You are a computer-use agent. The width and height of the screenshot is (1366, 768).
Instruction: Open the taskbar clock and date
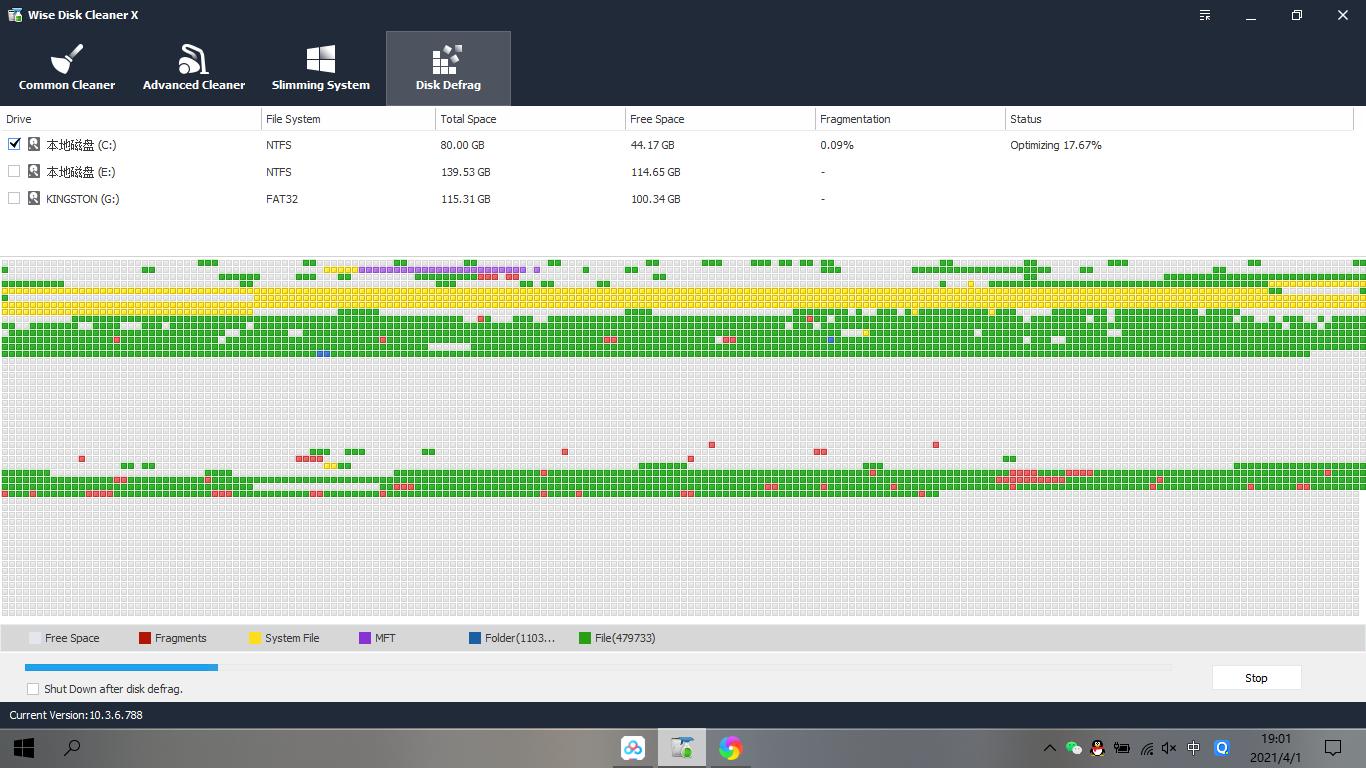[x=1276, y=748]
